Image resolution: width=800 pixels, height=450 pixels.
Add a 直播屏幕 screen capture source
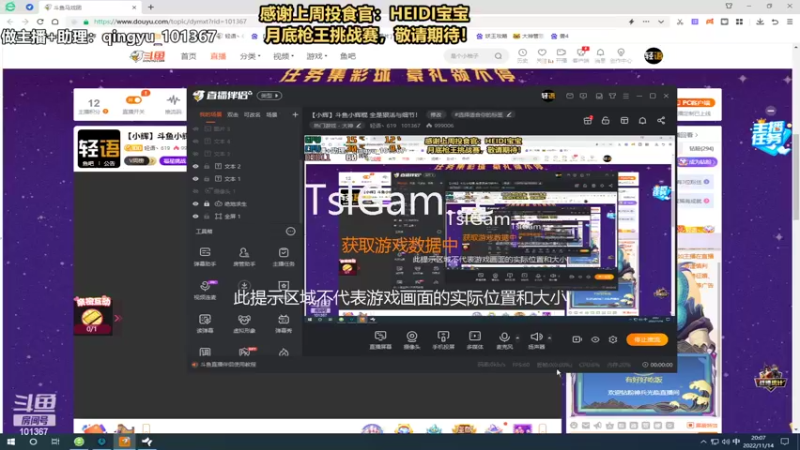[x=381, y=340]
